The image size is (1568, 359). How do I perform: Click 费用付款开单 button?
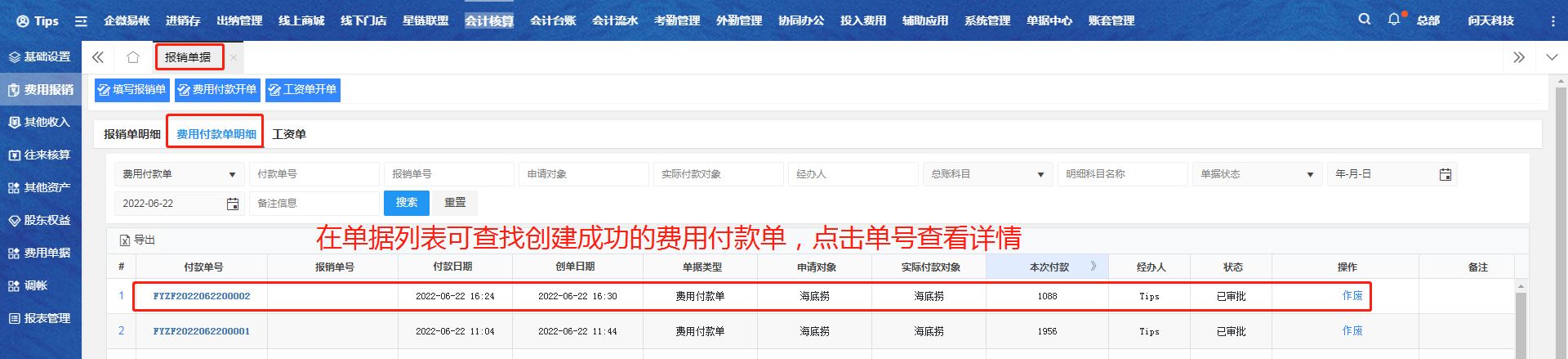(218, 90)
